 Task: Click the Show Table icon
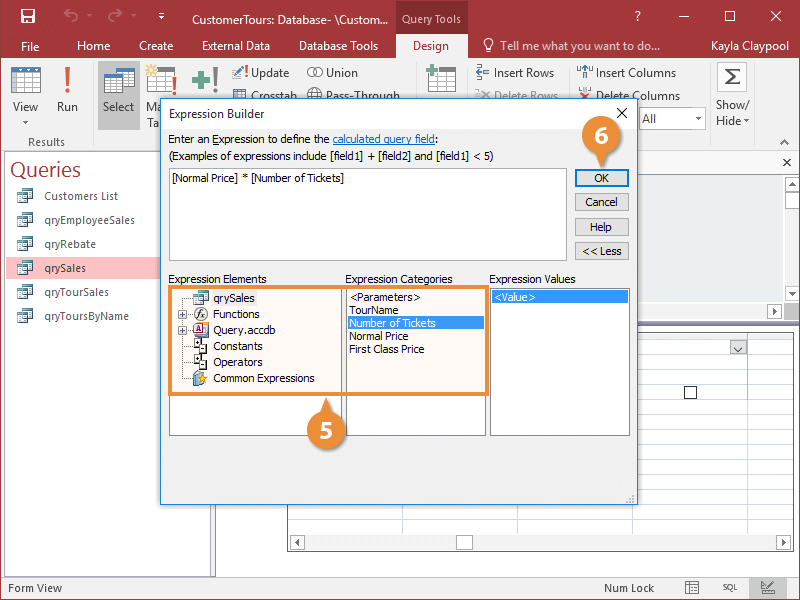coord(441,79)
